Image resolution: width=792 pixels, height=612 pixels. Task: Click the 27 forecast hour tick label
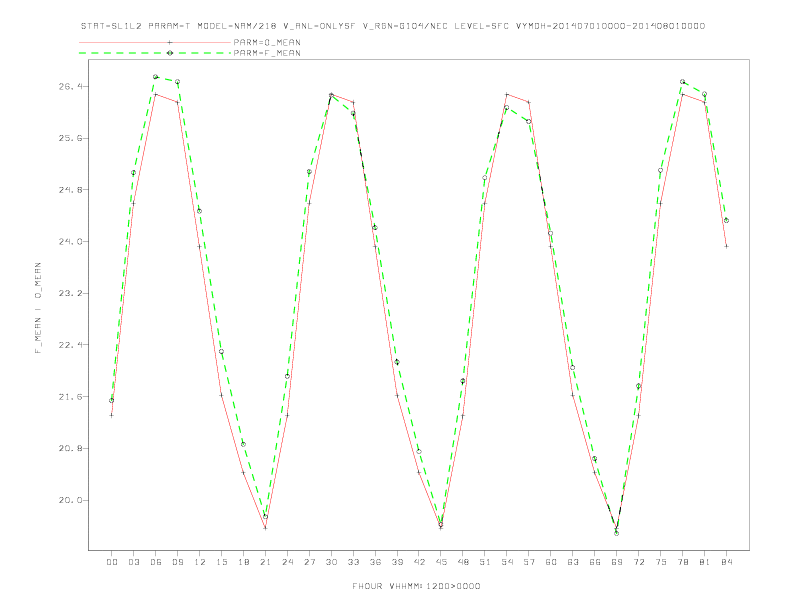pyautogui.click(x=309, y=562)
